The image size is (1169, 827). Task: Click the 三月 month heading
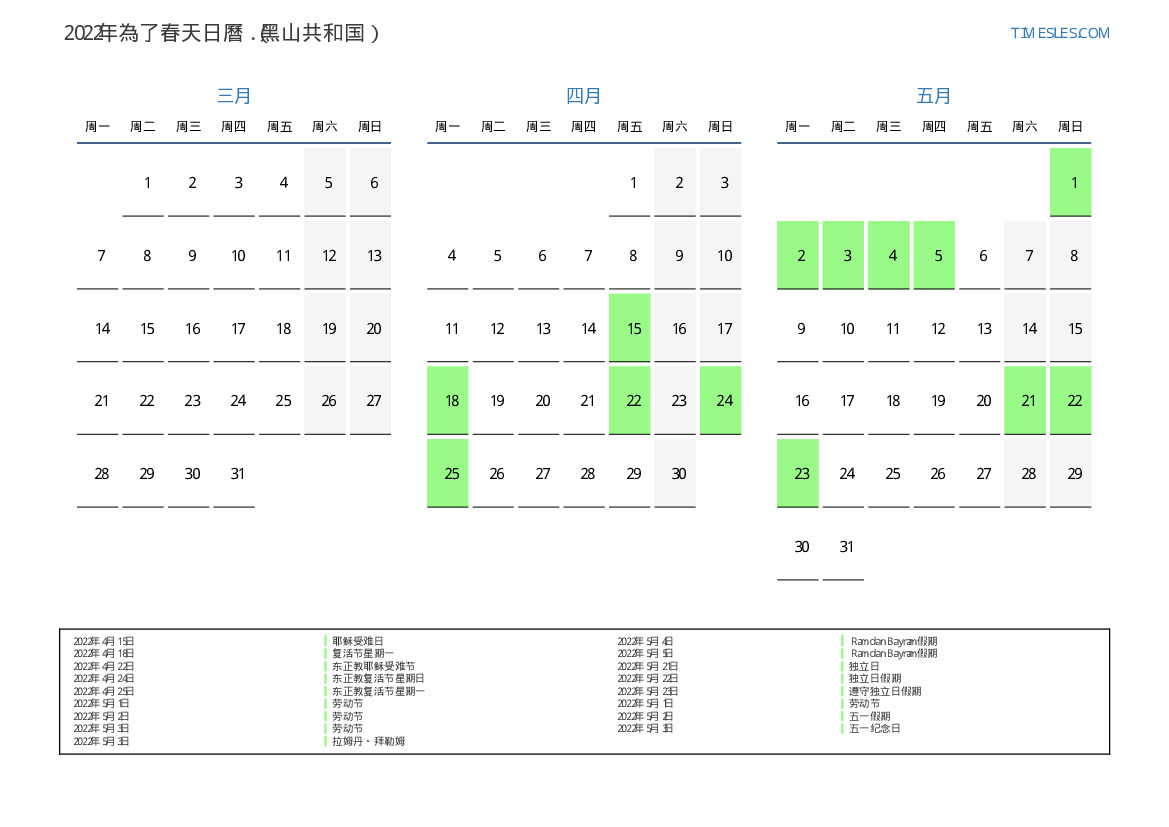pyautogui.click(x=234, y=96)
